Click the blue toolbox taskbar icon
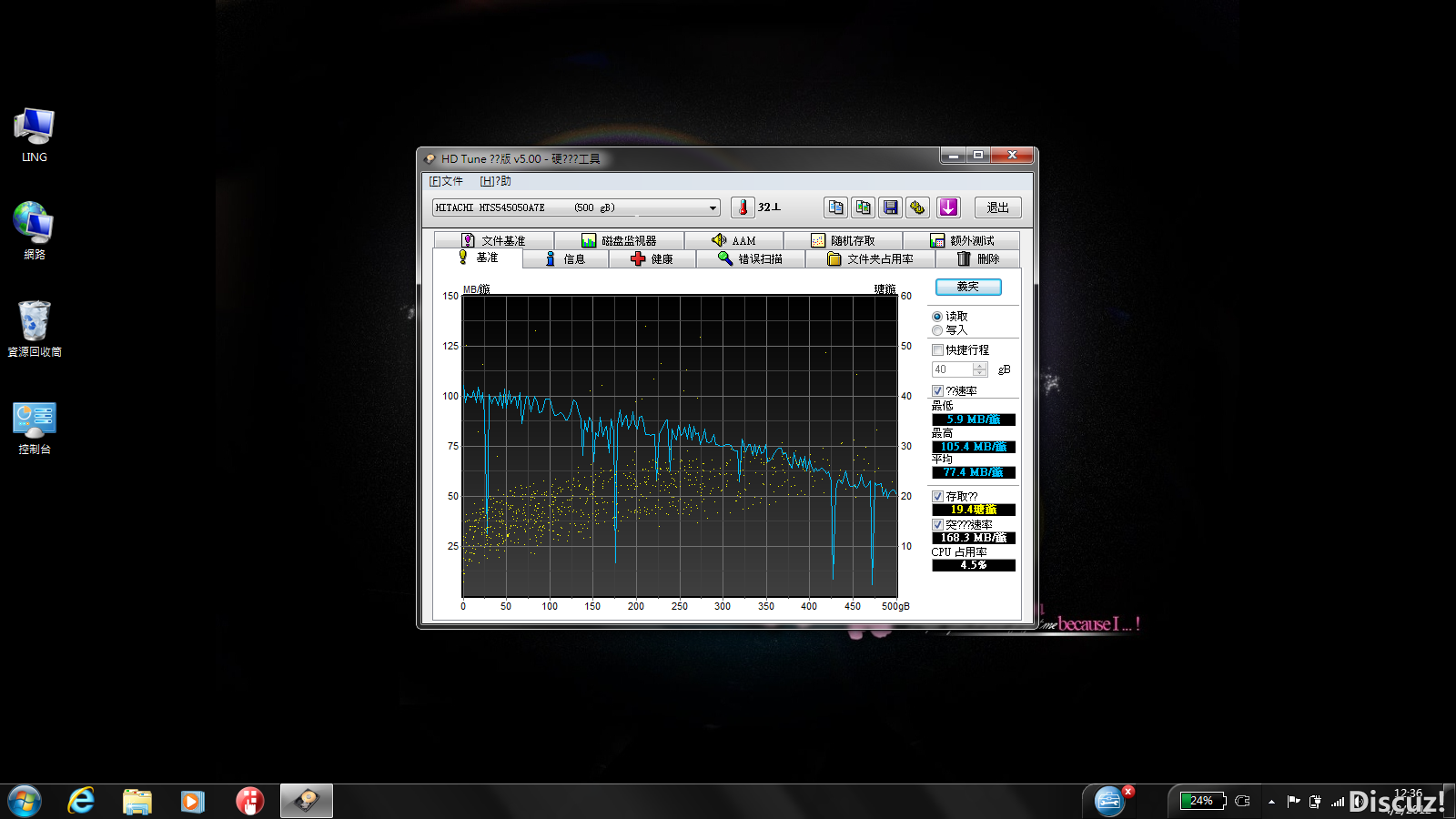 click(1109, 801)
